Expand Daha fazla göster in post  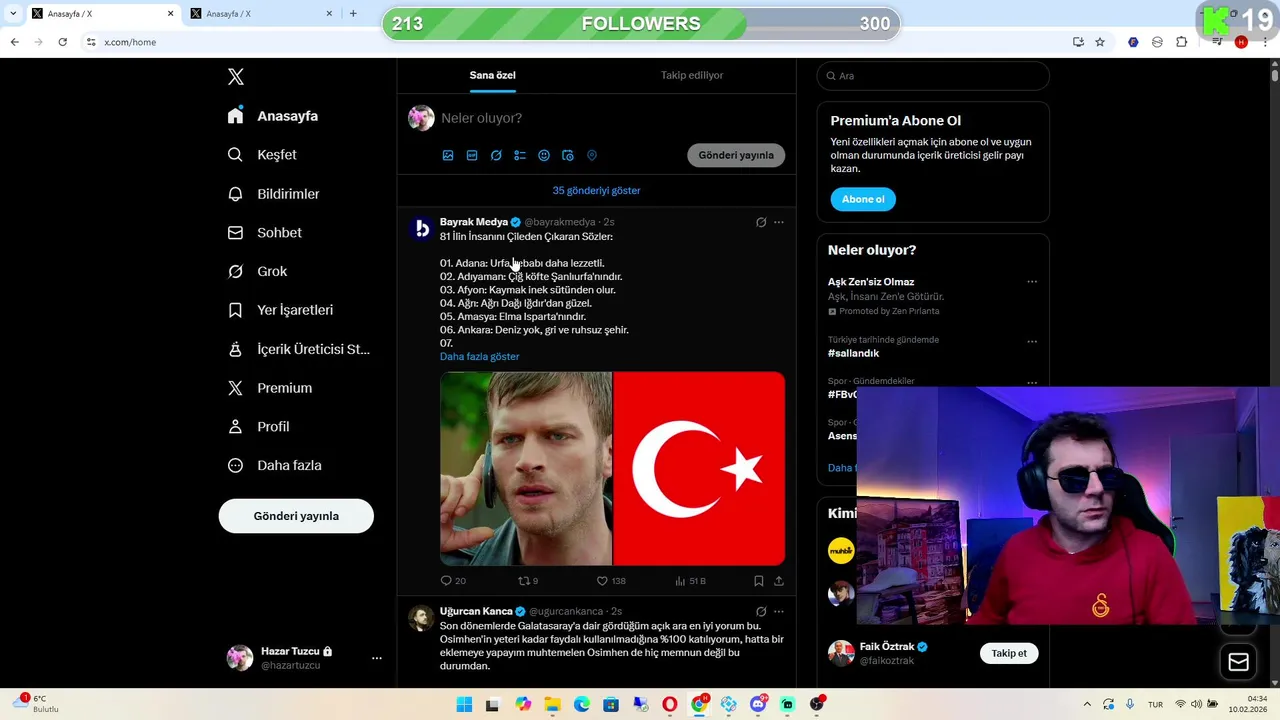tap(480, 356)
